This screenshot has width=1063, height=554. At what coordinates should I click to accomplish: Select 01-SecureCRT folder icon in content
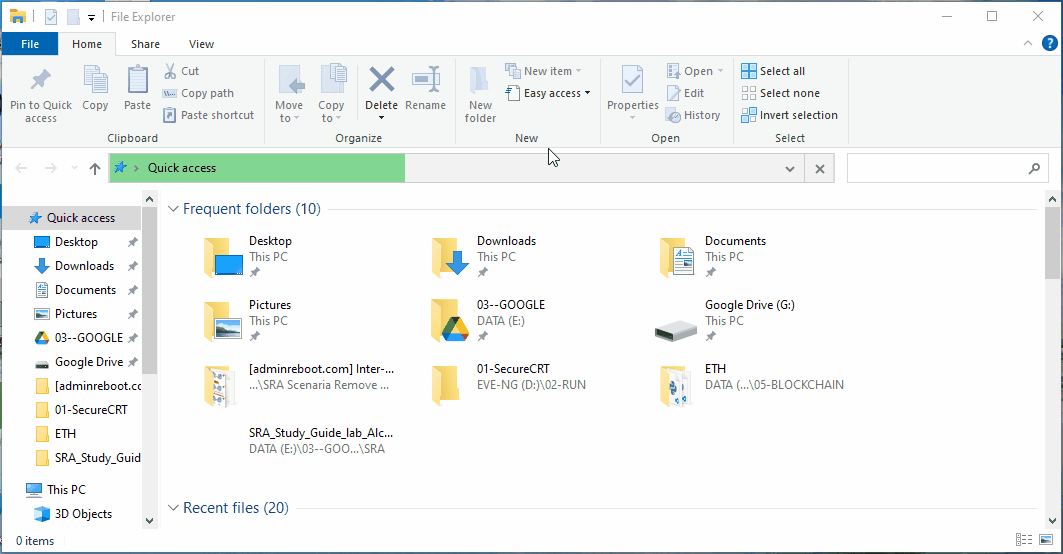tap(446, 385)
